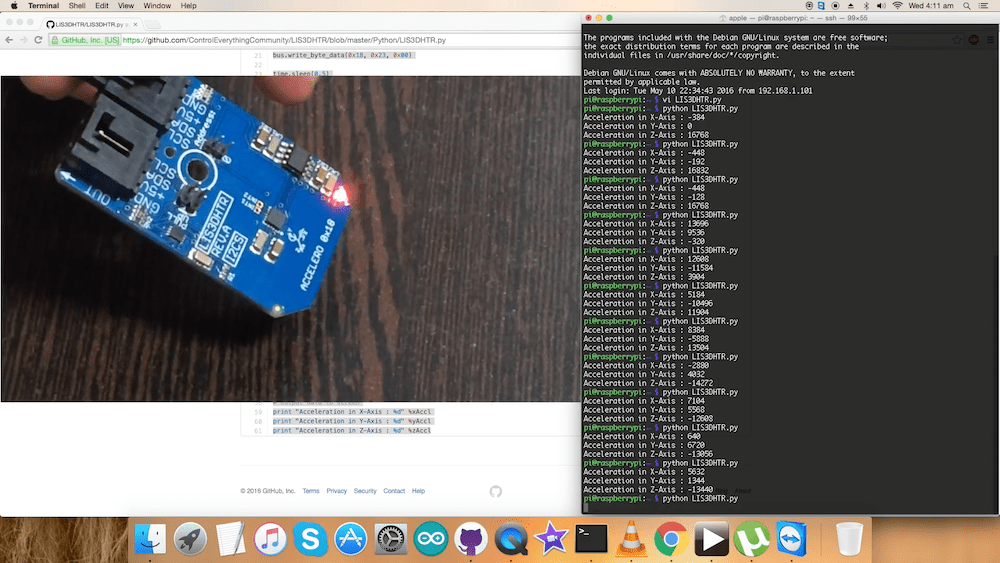Close the LIS3DHTR.py Chrome tab
This screenshot has height=563, width=1000.
[x=135, y=24]
